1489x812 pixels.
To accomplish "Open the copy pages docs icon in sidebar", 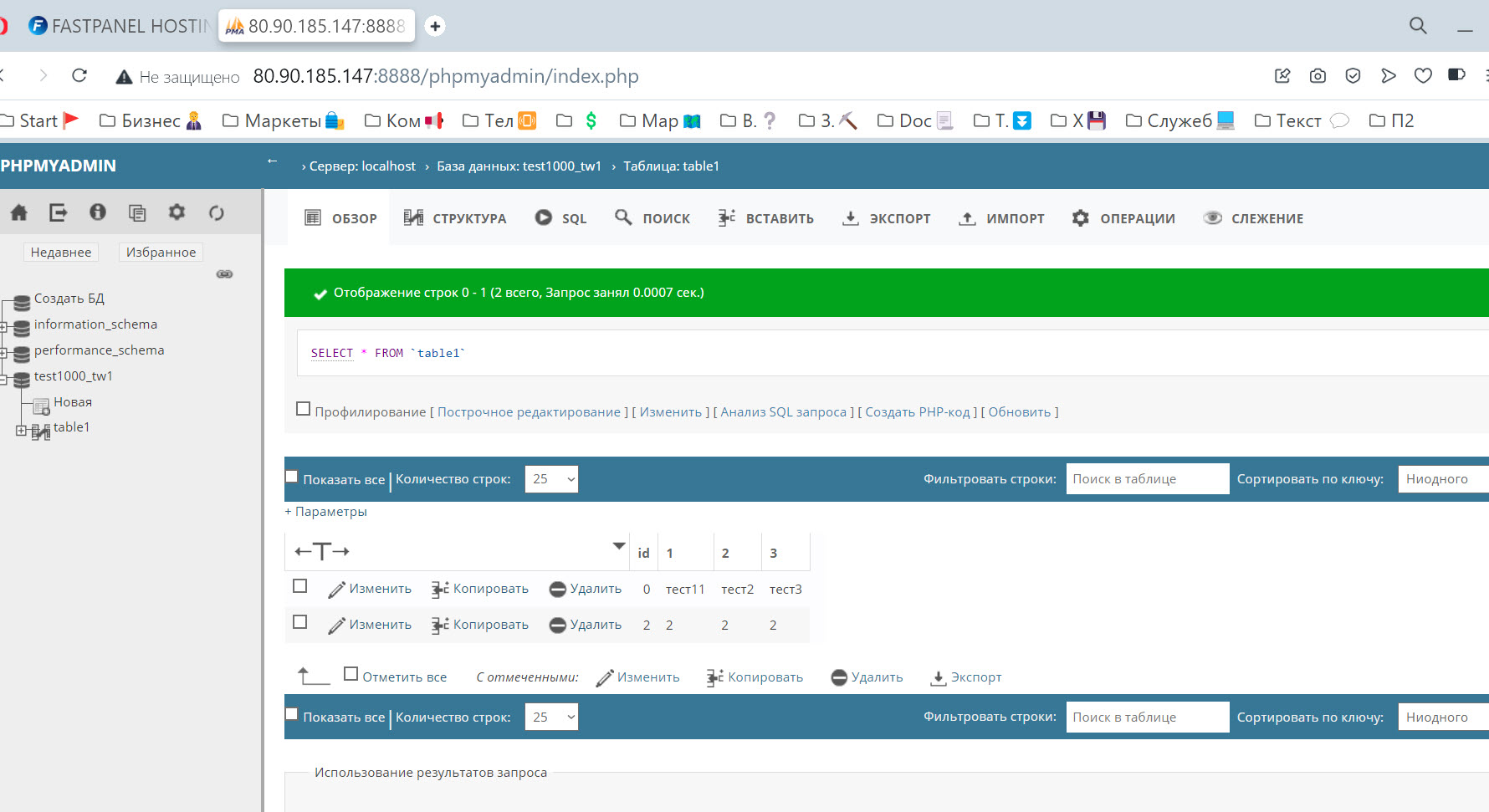I will click(137, 212).
